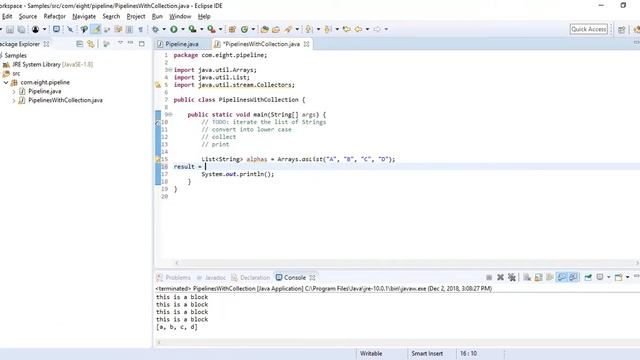The height and width of the screenshot is (360, 640).
Task: Toggle Show Console on Standard Out
Action: pyautogui.click(x=562, y=278)
